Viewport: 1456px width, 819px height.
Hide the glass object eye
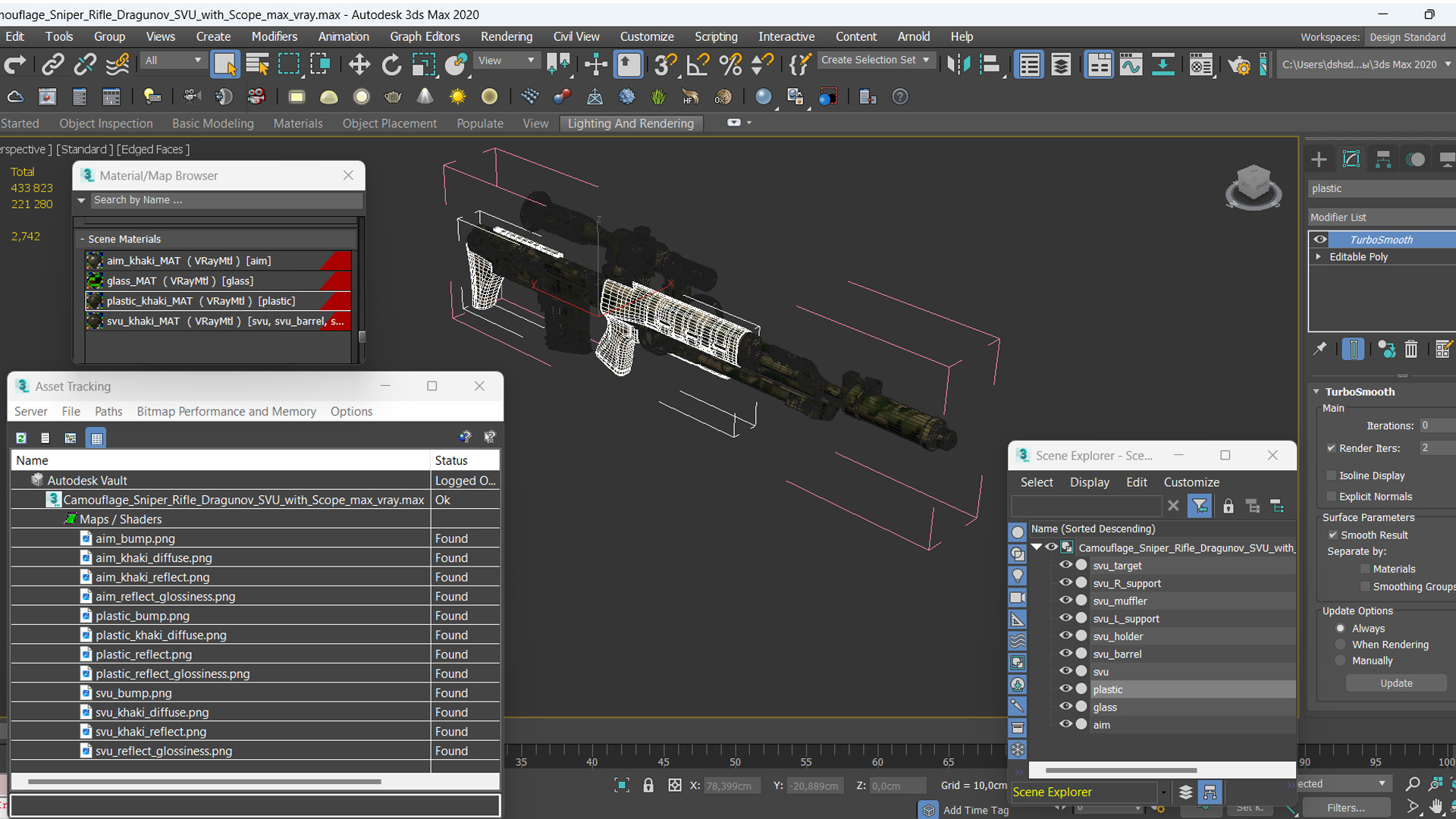coord(1065,707)
